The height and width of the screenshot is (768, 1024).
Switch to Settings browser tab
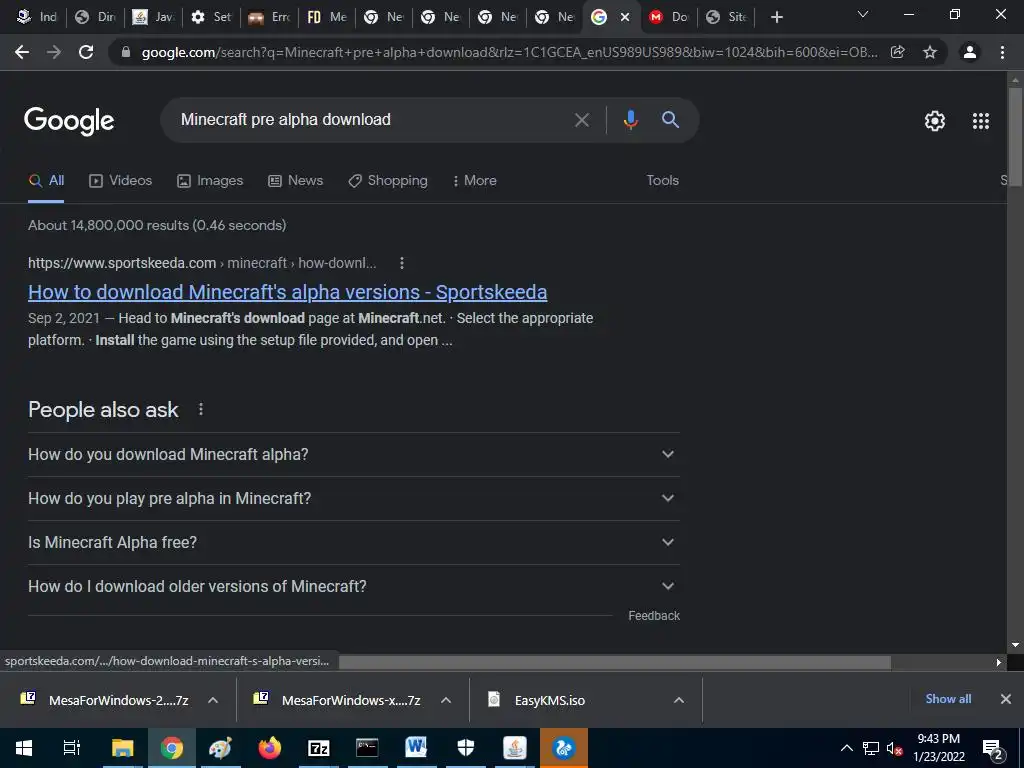[212, 17]
